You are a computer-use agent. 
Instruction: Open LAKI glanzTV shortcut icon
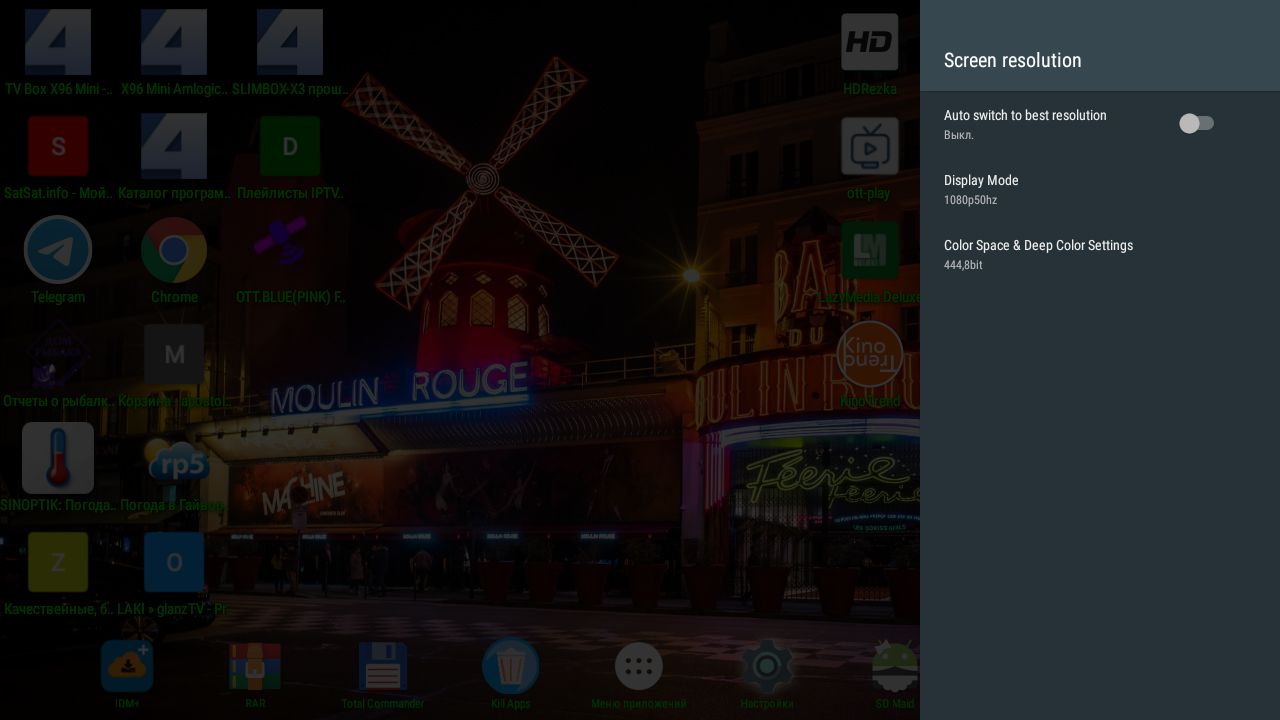tap(174, 562)
